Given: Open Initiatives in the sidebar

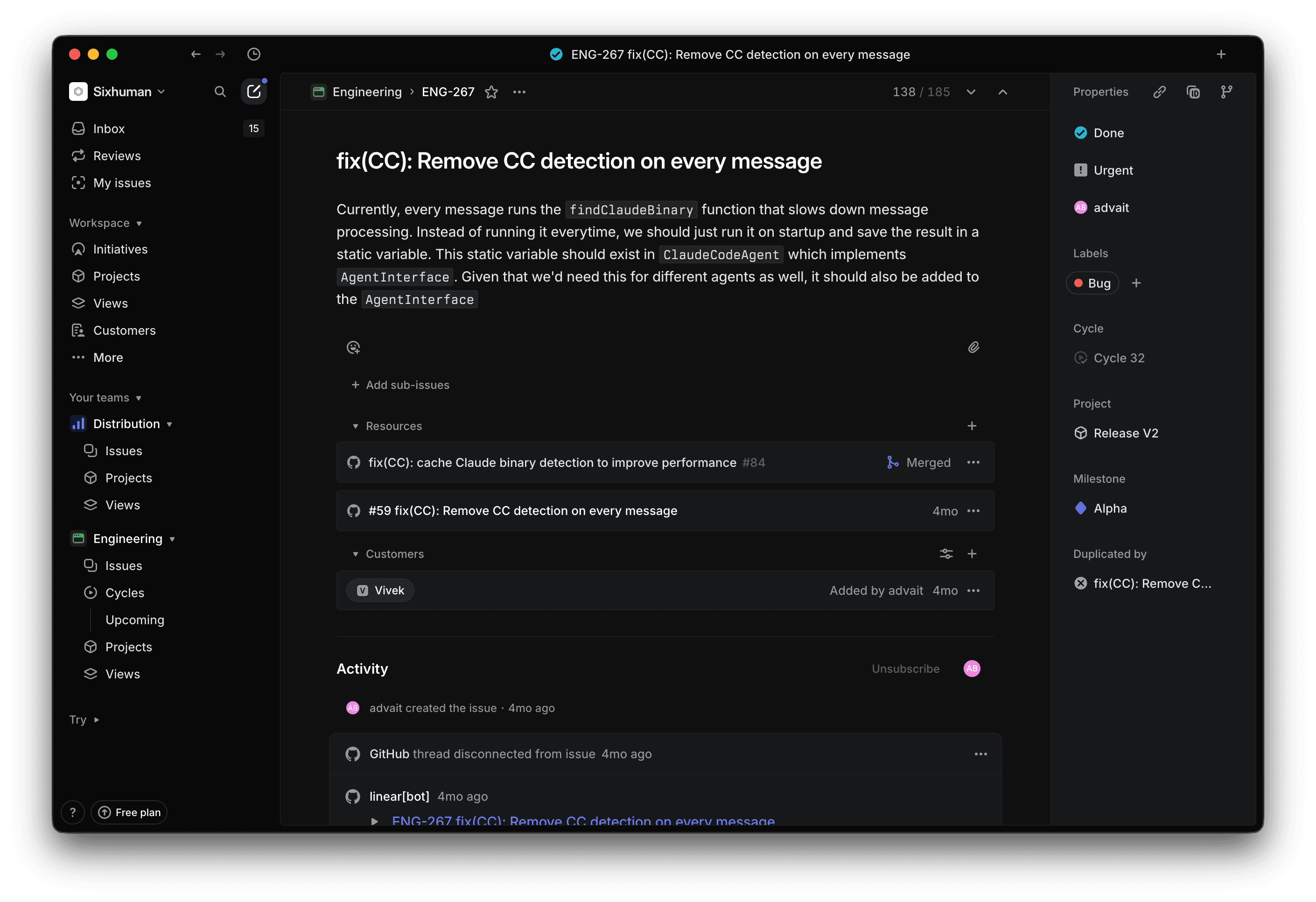Looking at the screenshot, I should click(x=167, y=249).
